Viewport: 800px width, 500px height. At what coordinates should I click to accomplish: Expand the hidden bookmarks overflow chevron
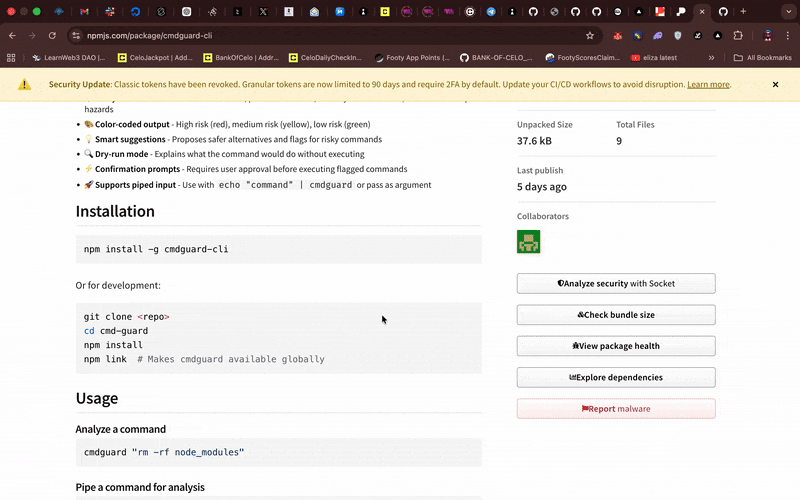click(711, 58)
